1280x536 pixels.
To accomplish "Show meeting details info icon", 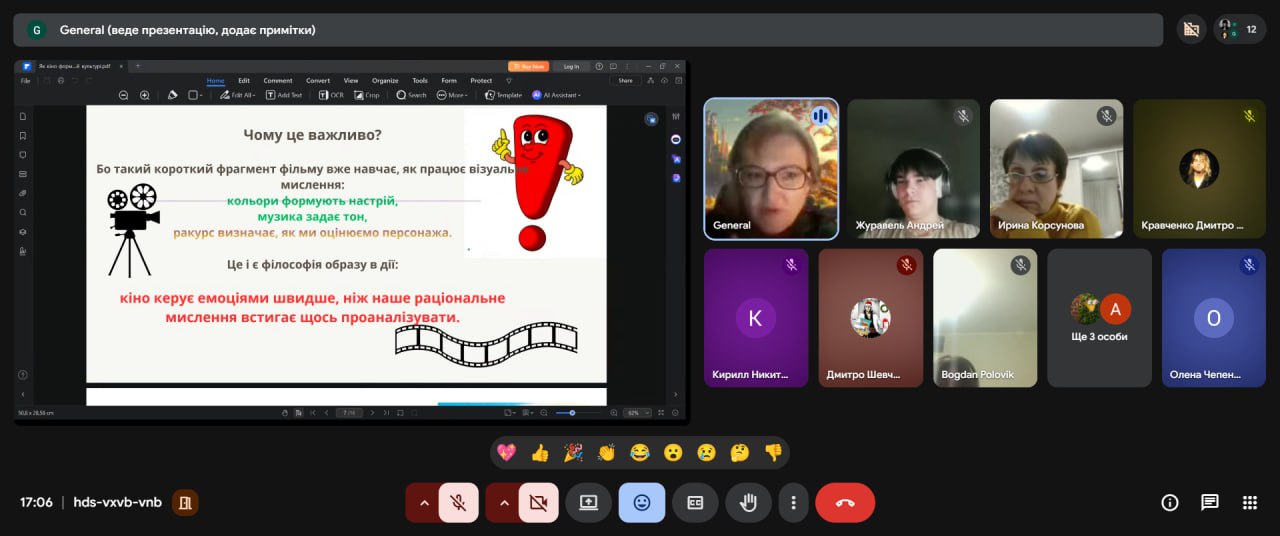I will [x=1169, y=502].
